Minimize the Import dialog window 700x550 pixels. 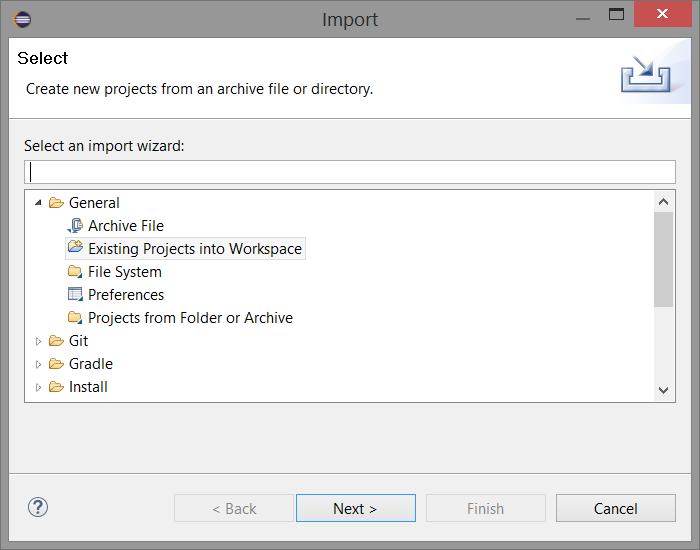[x=583, y=19]
